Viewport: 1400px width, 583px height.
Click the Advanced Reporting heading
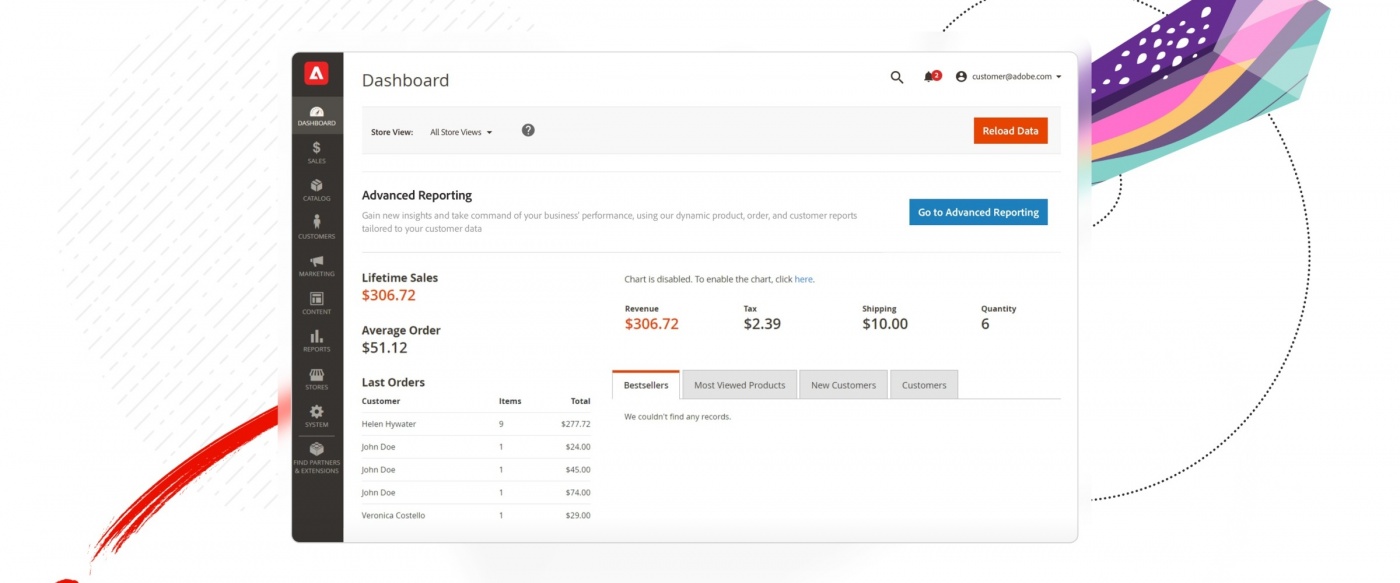coord(417,195)
